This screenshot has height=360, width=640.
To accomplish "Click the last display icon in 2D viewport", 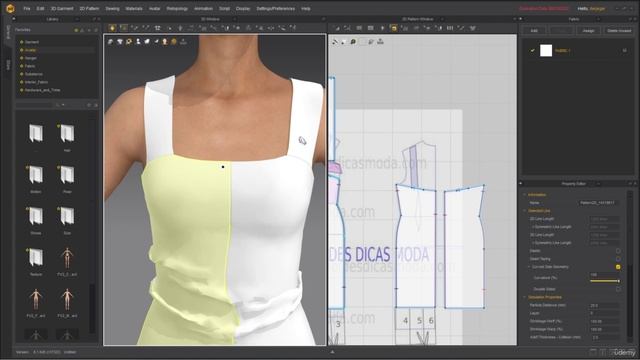I will click(380, 42).
